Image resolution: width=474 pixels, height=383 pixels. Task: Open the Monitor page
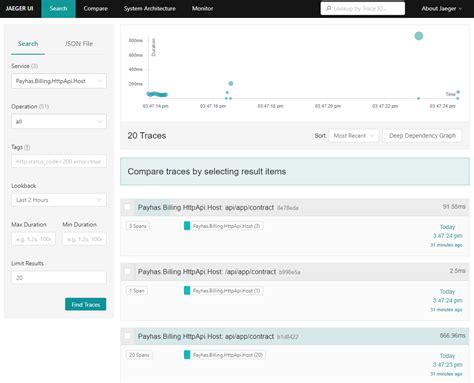coord(202,8)
